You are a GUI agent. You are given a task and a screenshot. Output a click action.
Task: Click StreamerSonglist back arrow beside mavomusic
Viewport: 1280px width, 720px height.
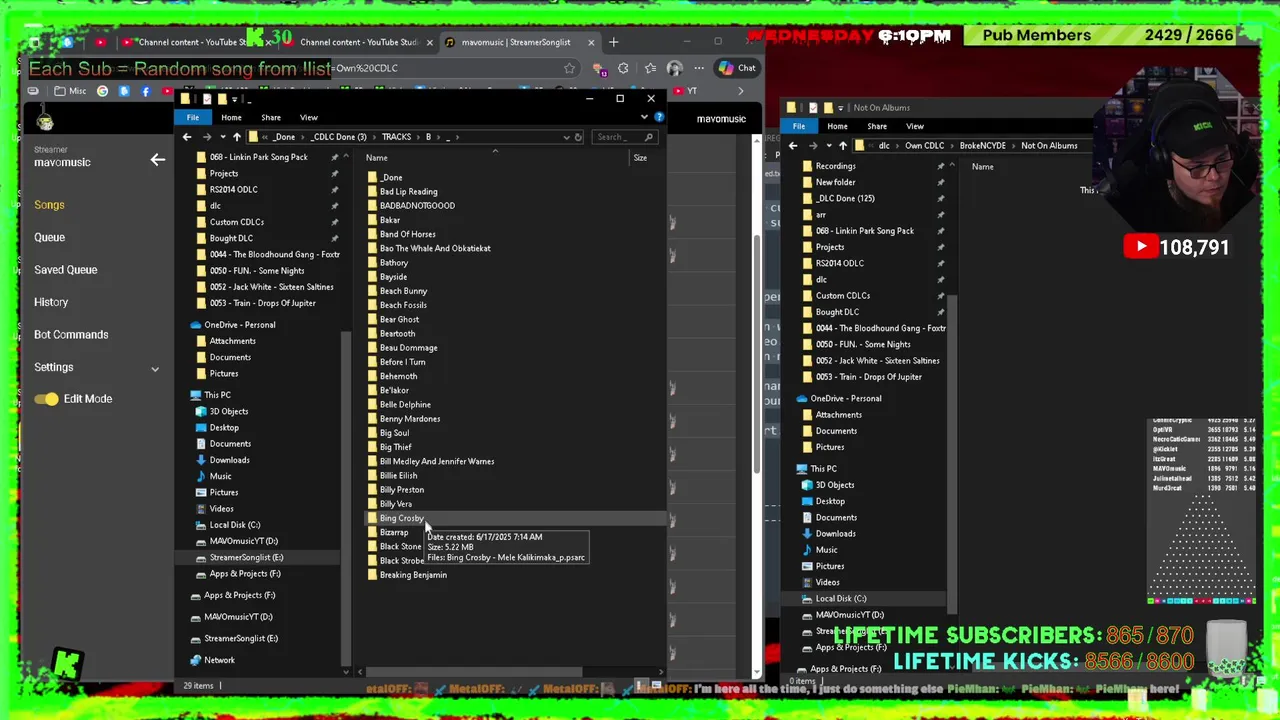[157, 159]
